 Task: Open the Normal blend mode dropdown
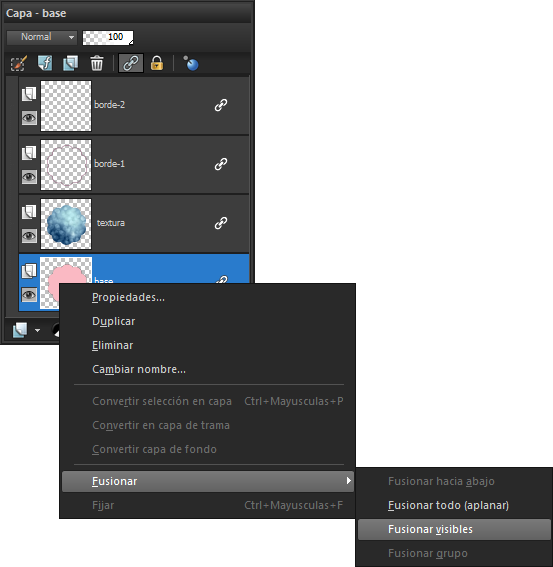tap(42, 37)
